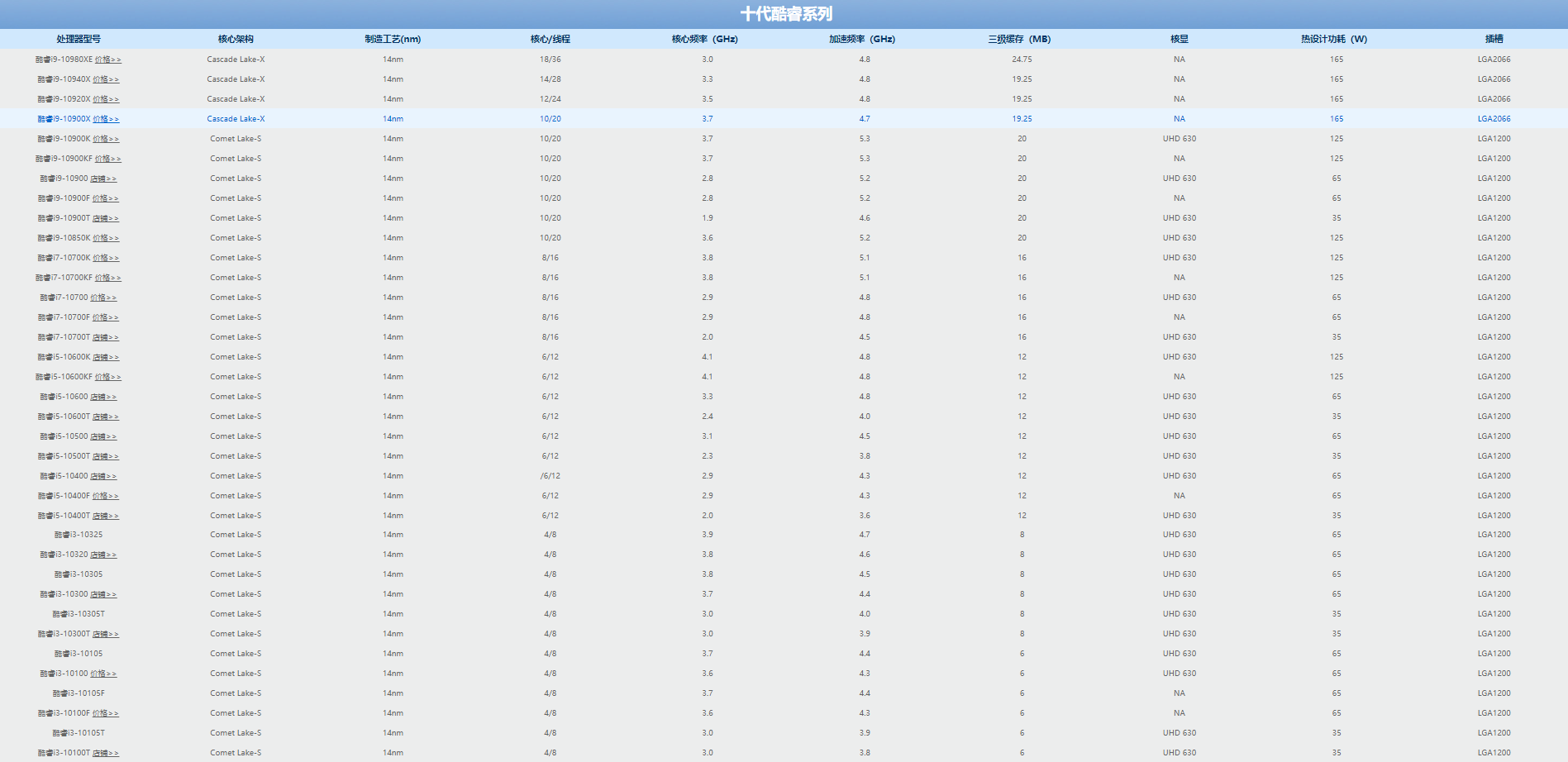Visit the 店铺>> link for 酷睿i5-10500

pyautogui.click(x=103, y=436)
